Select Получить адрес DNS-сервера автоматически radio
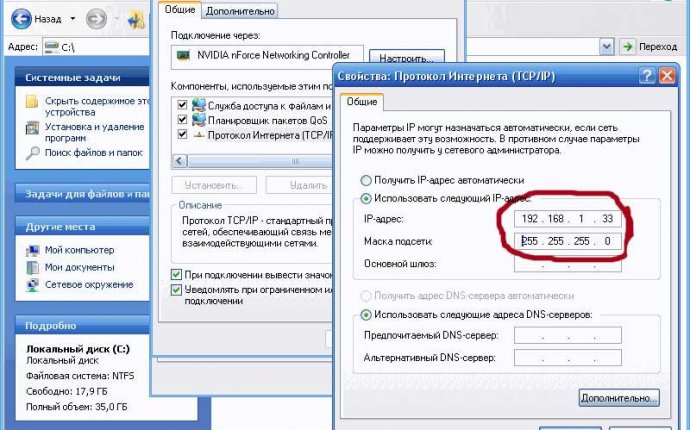Image resolution: width=690 pixels, height=430 pixels. pos(366,296)
